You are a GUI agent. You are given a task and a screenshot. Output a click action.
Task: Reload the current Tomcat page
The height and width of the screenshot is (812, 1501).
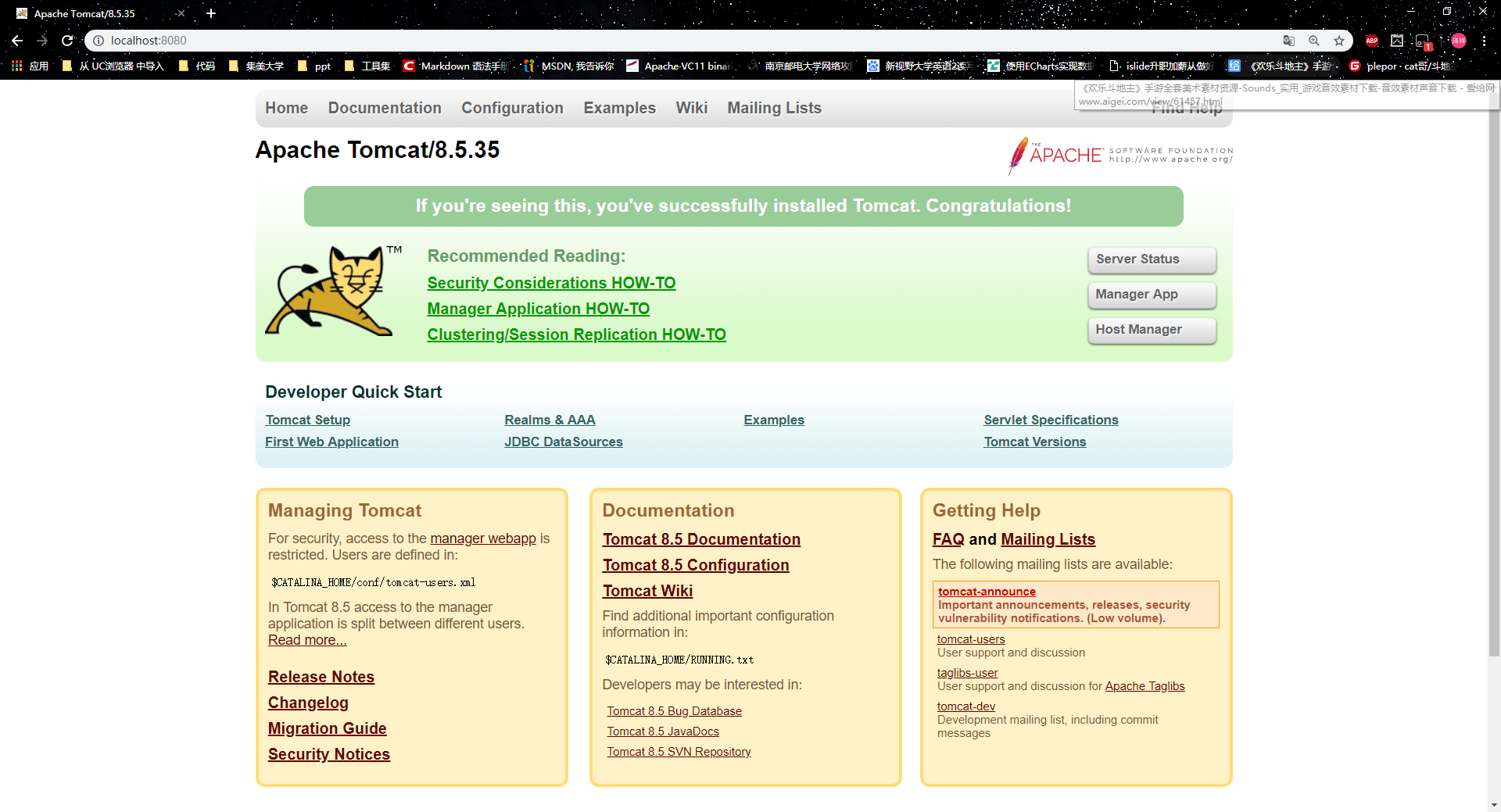point(67,41)
